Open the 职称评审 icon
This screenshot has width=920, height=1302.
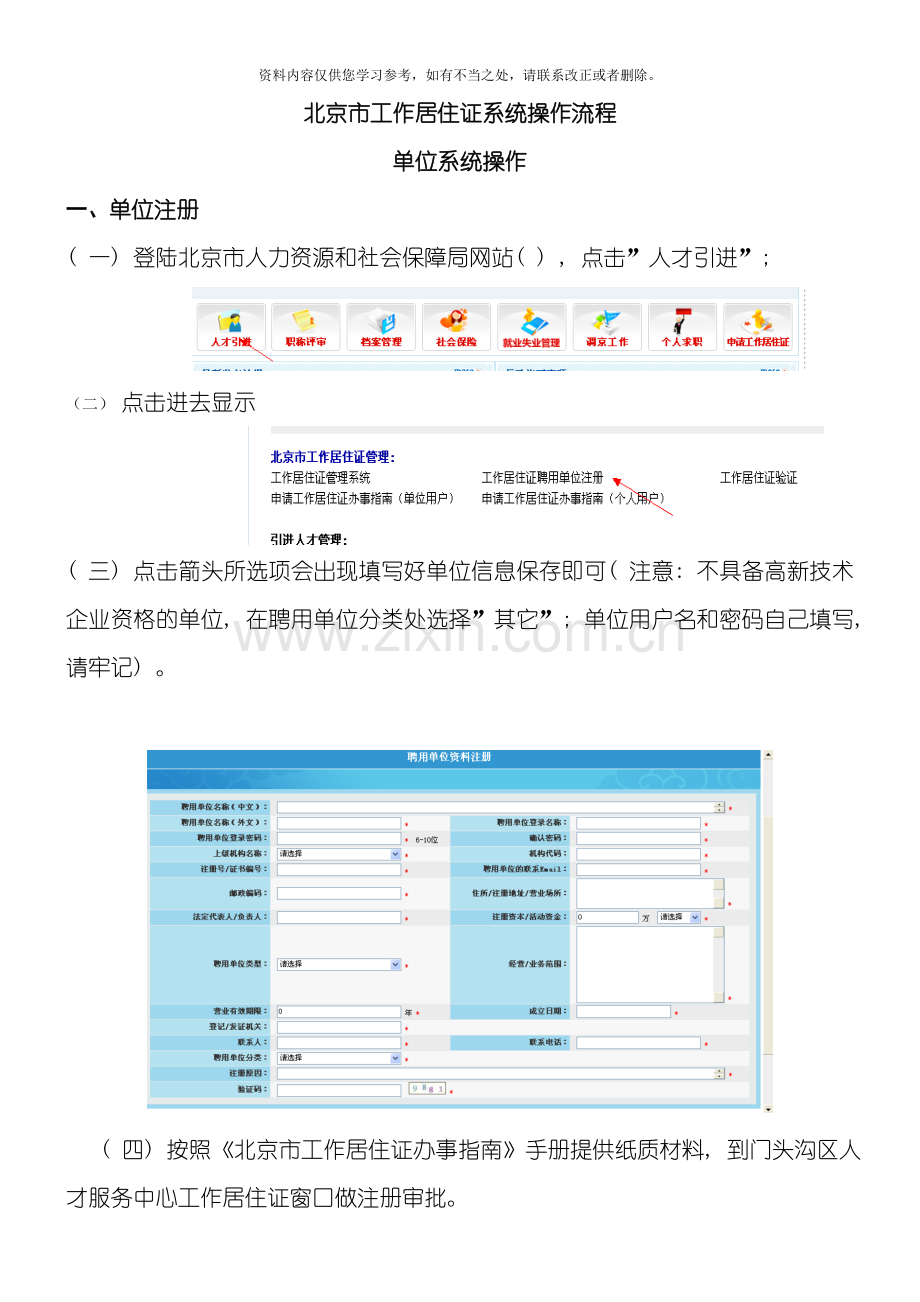pyautogui.click(x=306, y=327)
